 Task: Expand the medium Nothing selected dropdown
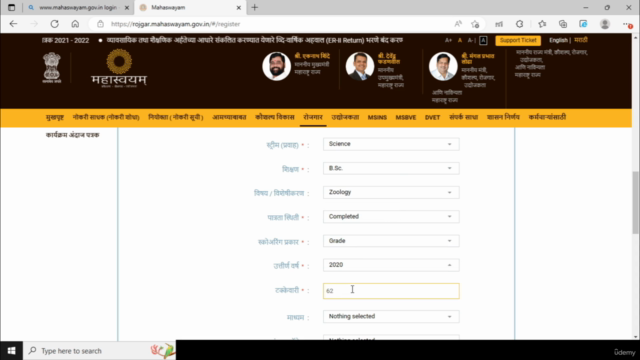[x=391, y=316]
